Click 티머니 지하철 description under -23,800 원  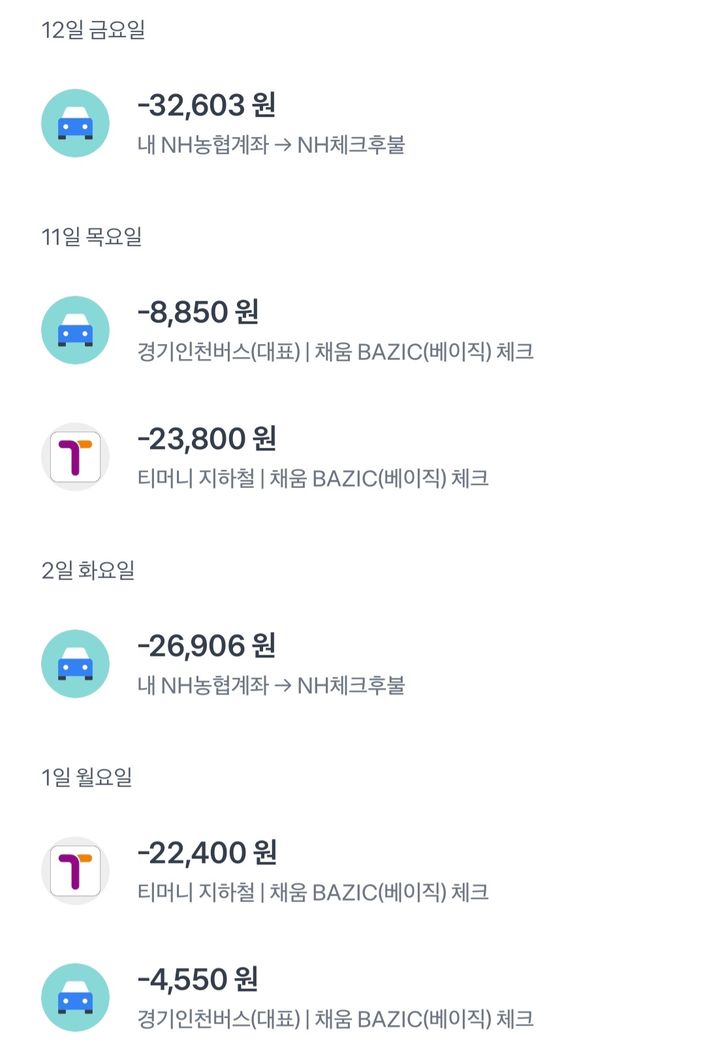195,478
